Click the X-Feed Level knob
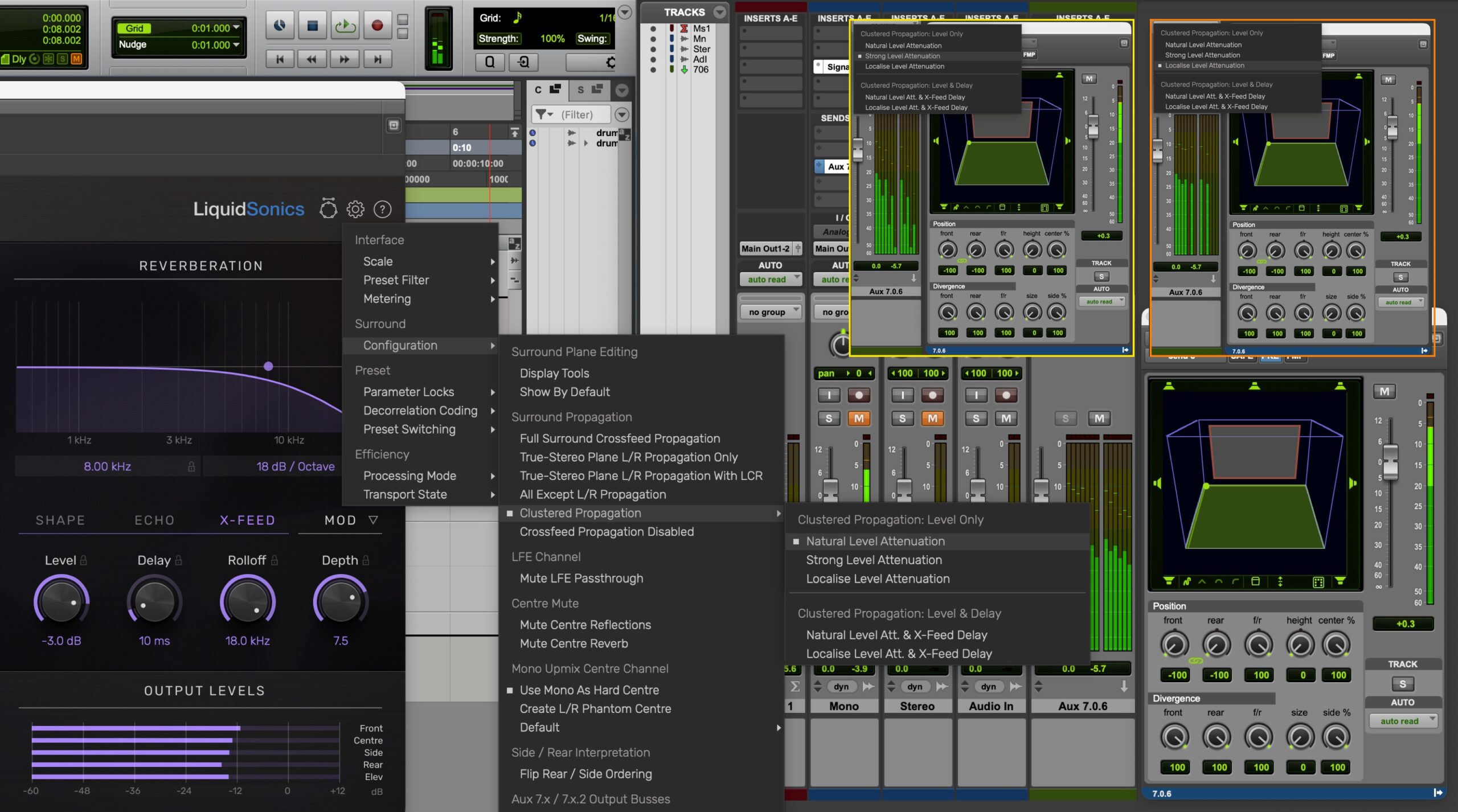The width and height of the screenshot is (1458, 812). 61,601
